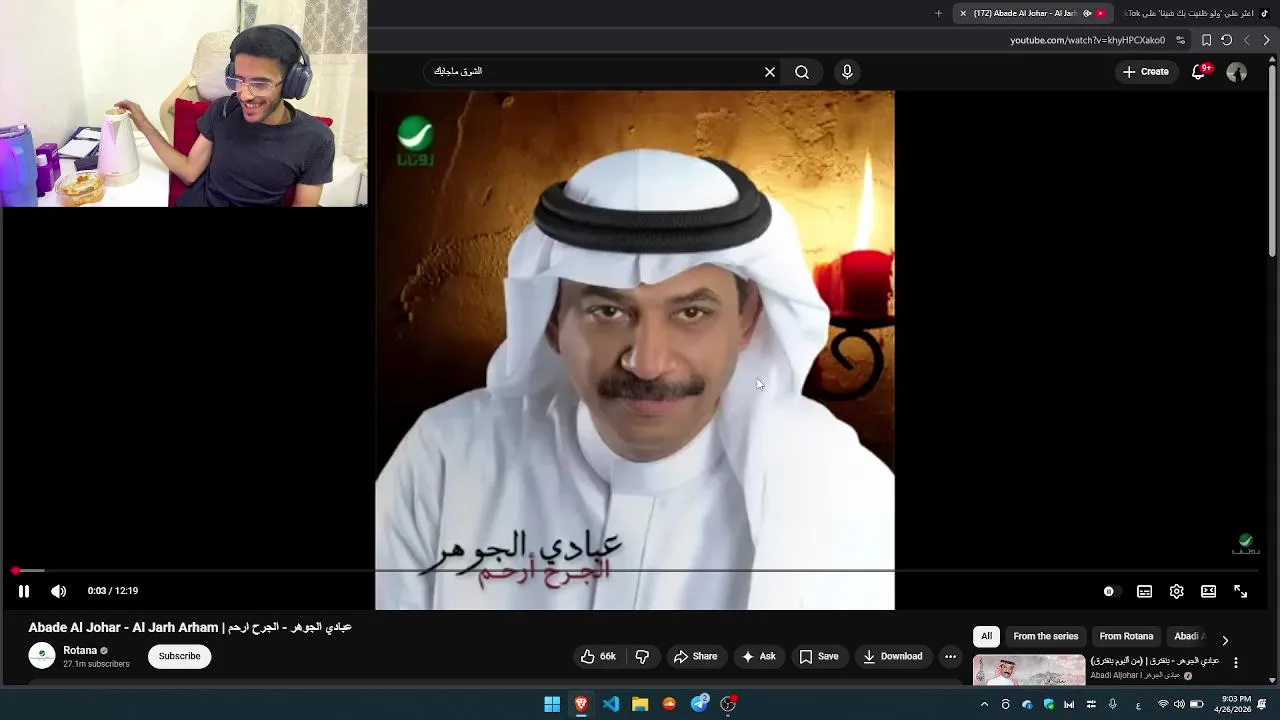The image size is (1280, 720).
Task: Mute the video volume speaker icon
Action: 59,591
